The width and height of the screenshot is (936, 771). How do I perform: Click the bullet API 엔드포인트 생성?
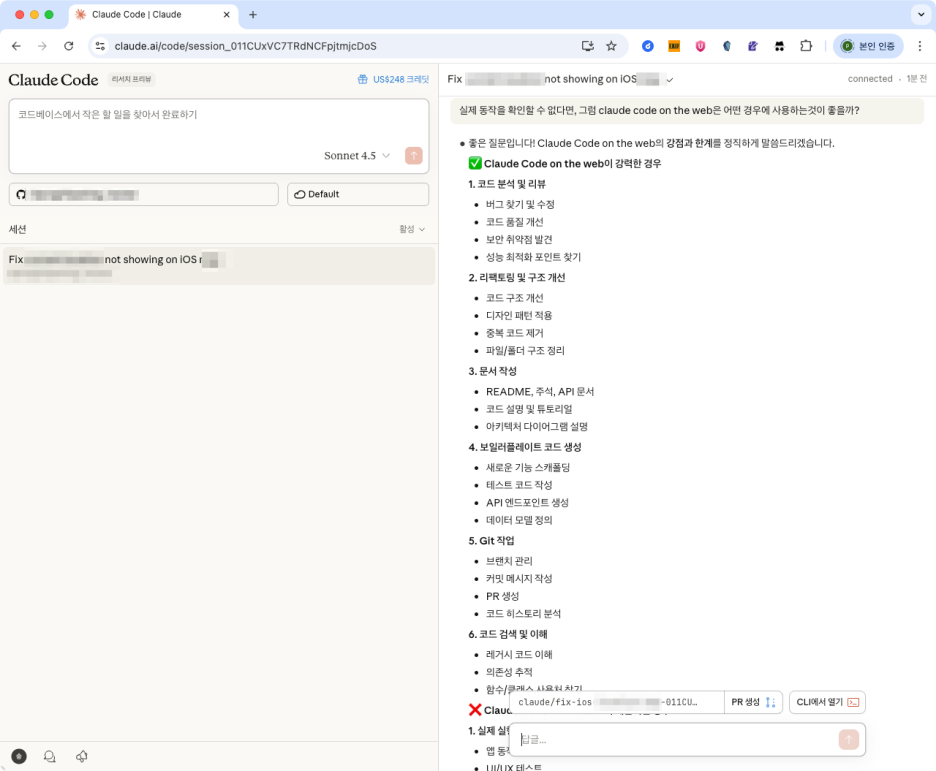pos(527,502)
